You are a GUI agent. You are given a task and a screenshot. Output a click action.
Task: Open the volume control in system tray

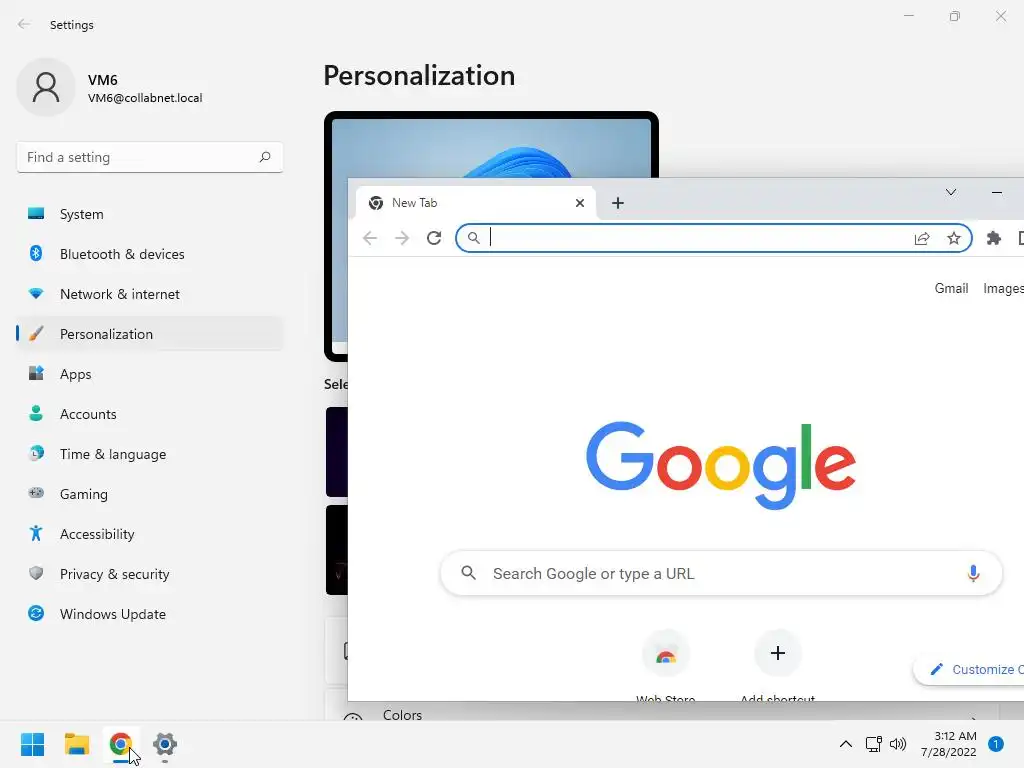coord(899,744)
